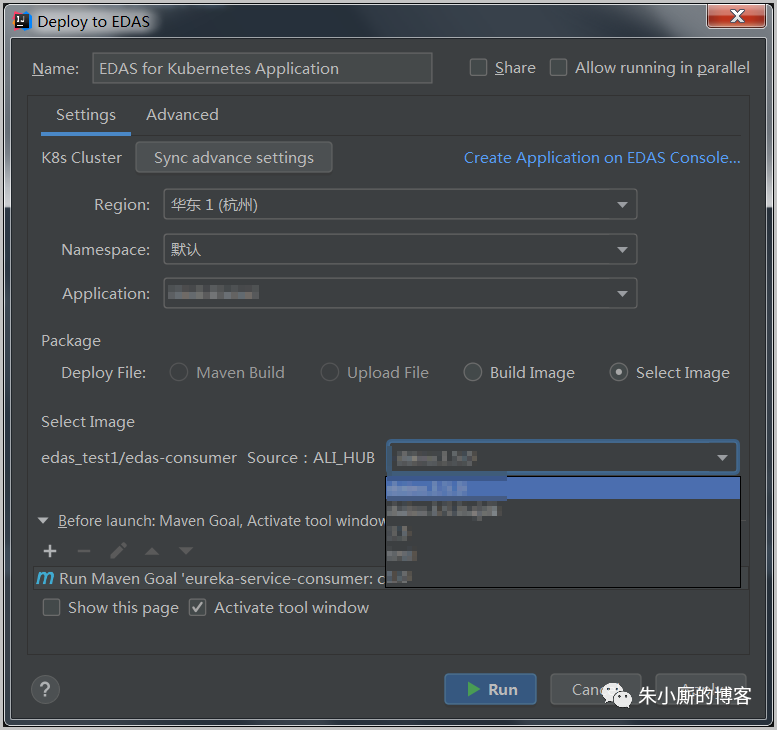This screenshot has width=777, height=730.
Task: Close the Deploy to EDAS dialog
Action: click(736, 16)
